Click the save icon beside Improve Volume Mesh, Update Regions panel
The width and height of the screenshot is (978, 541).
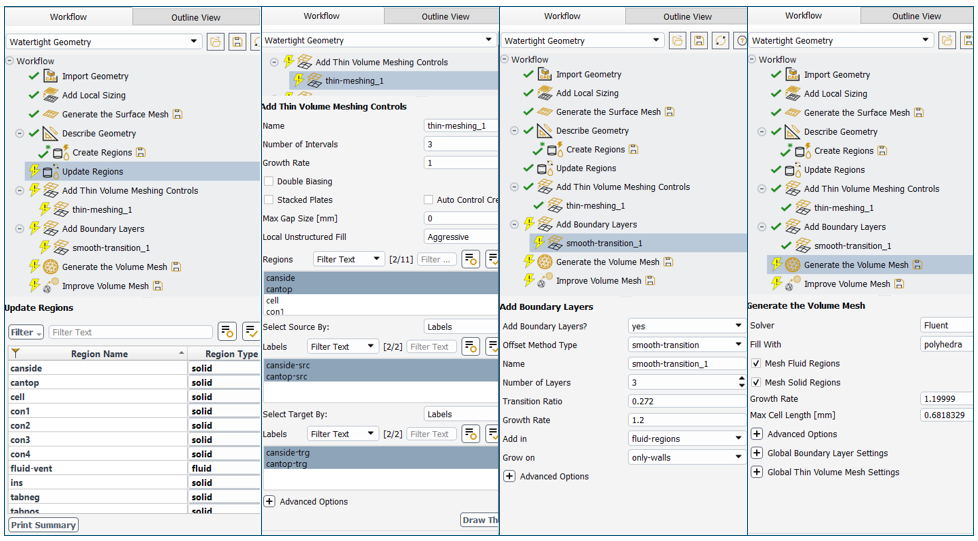(158, 286)
